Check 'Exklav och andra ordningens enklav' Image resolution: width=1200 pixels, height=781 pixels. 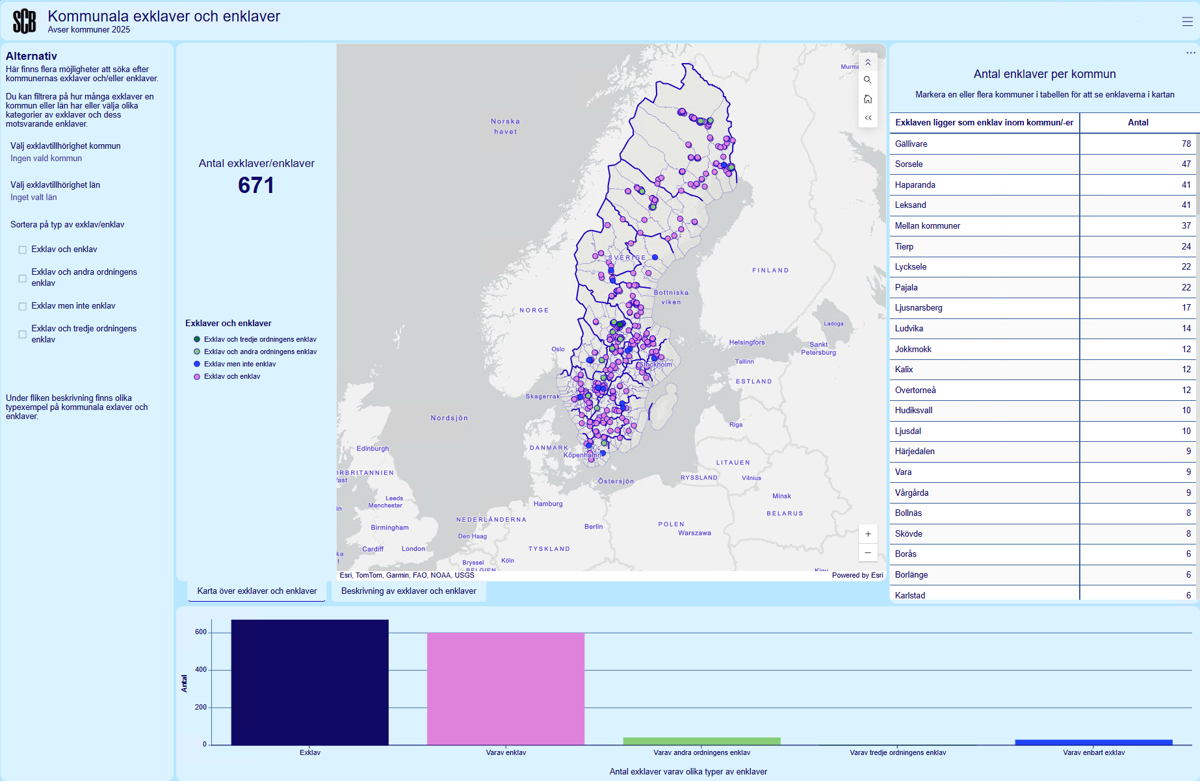[22, 278]
